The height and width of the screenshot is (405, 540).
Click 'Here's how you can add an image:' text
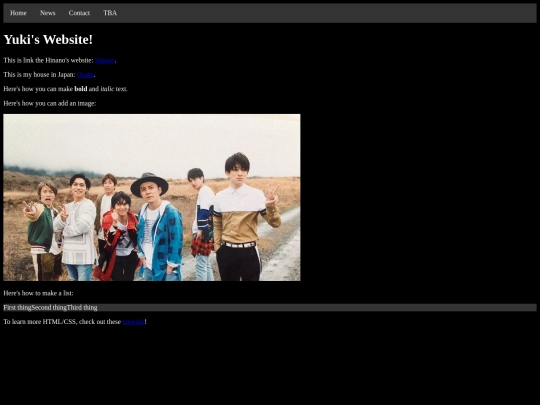50,103
